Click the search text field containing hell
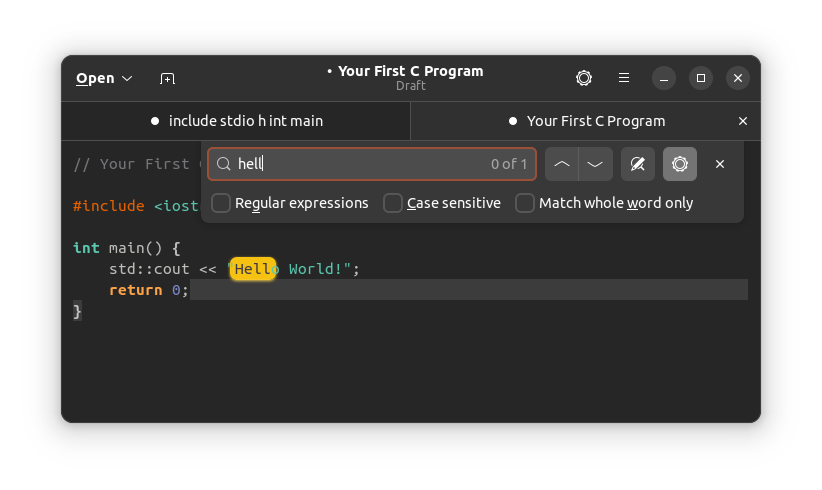The image size is (822, 490). 372,164
